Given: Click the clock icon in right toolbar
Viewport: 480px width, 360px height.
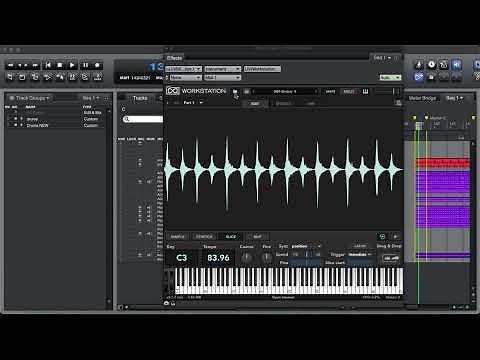Looking at the screenshot, I should (431, 65).
